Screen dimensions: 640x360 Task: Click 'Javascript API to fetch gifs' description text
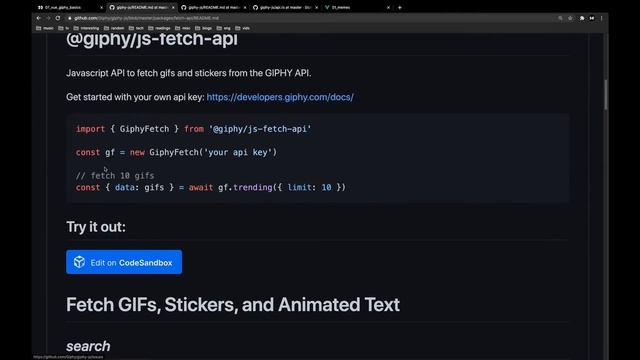[x=189, y=73]
